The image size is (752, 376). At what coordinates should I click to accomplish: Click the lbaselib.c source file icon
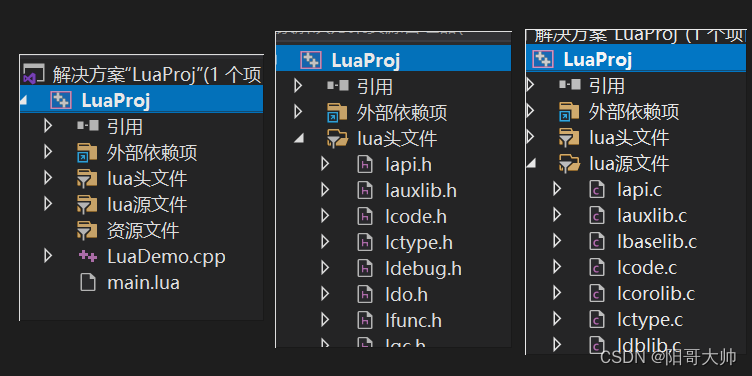click(597, 241)
